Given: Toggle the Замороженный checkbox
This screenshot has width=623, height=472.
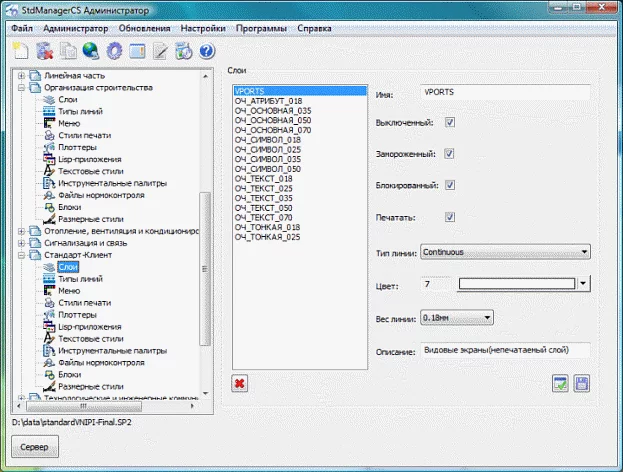Looking at the screenshot, I should [x=450, y=154].
